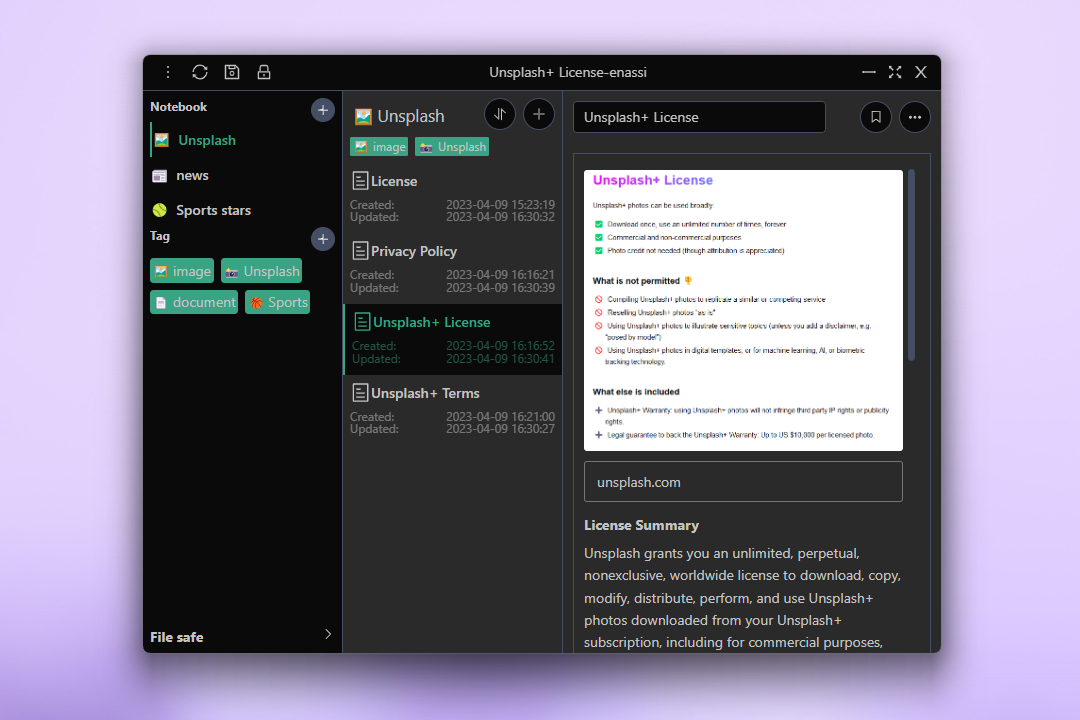1080x720 pixels.
Task: Lock the app with padlock icon
Action: click(264, 72)
